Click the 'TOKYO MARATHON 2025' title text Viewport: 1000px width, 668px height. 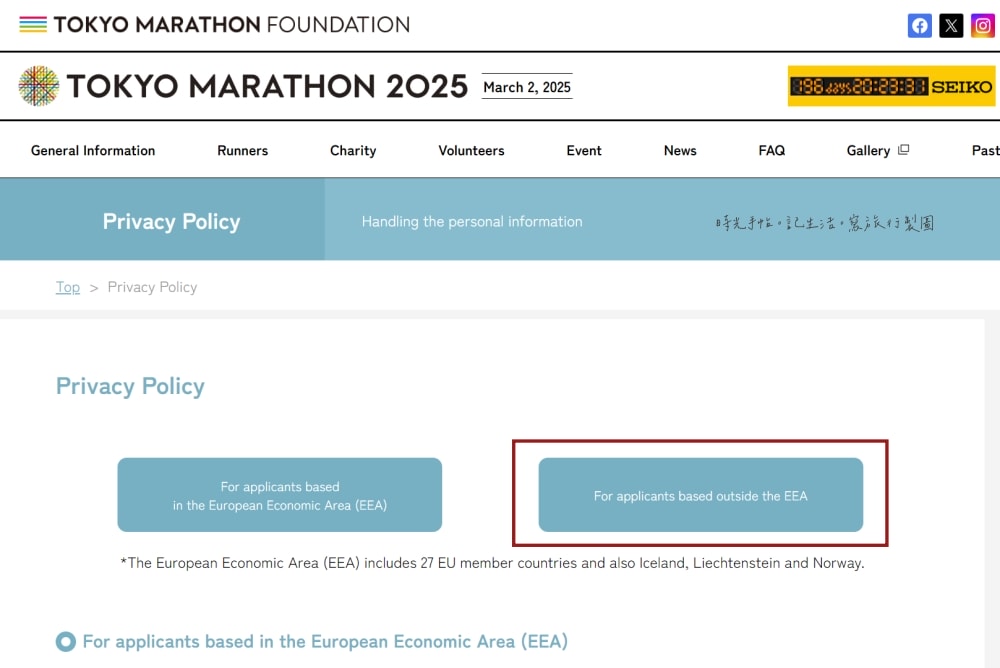click(x=267, y=86)
